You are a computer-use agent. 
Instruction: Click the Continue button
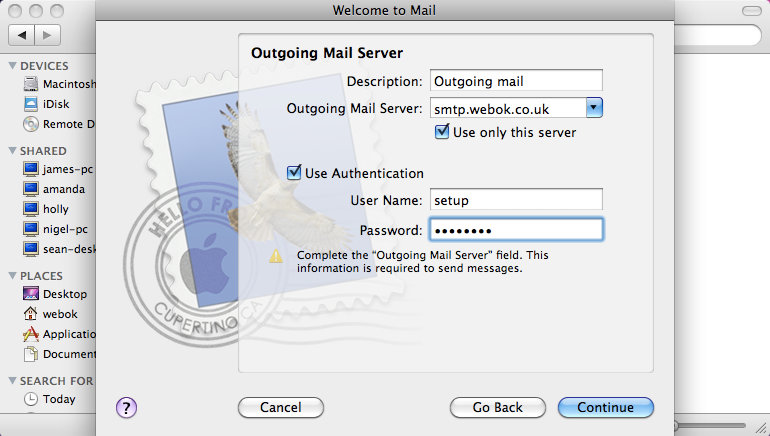605,408
